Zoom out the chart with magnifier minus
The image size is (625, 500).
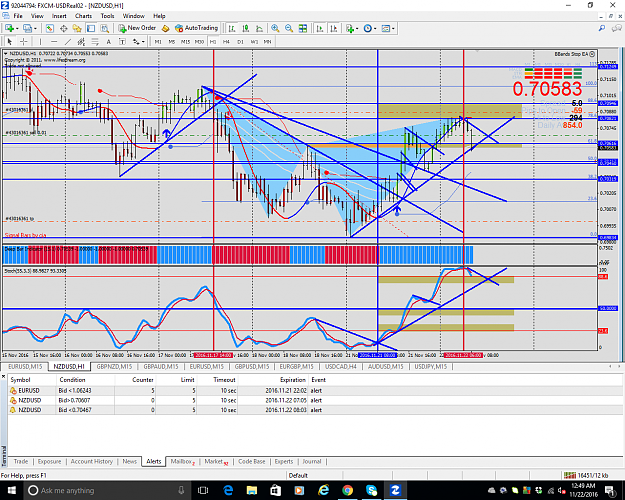click(x=289, y=28)
